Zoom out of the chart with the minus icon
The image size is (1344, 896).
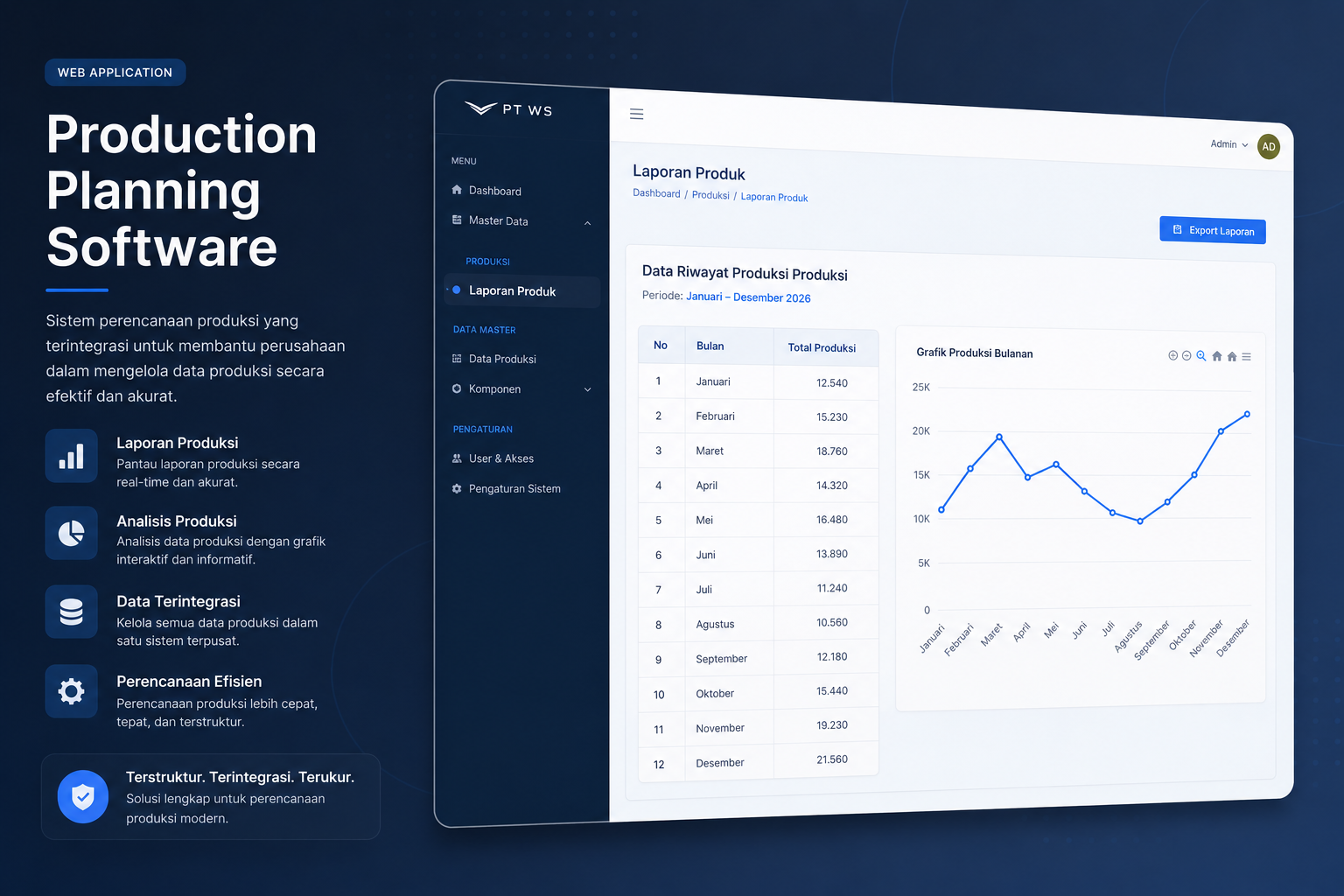click(x=1186, y=355)
